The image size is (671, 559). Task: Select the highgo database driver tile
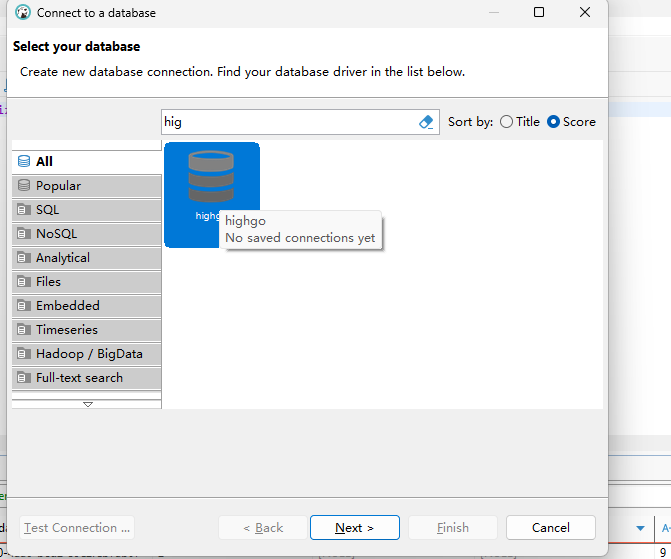211,195
